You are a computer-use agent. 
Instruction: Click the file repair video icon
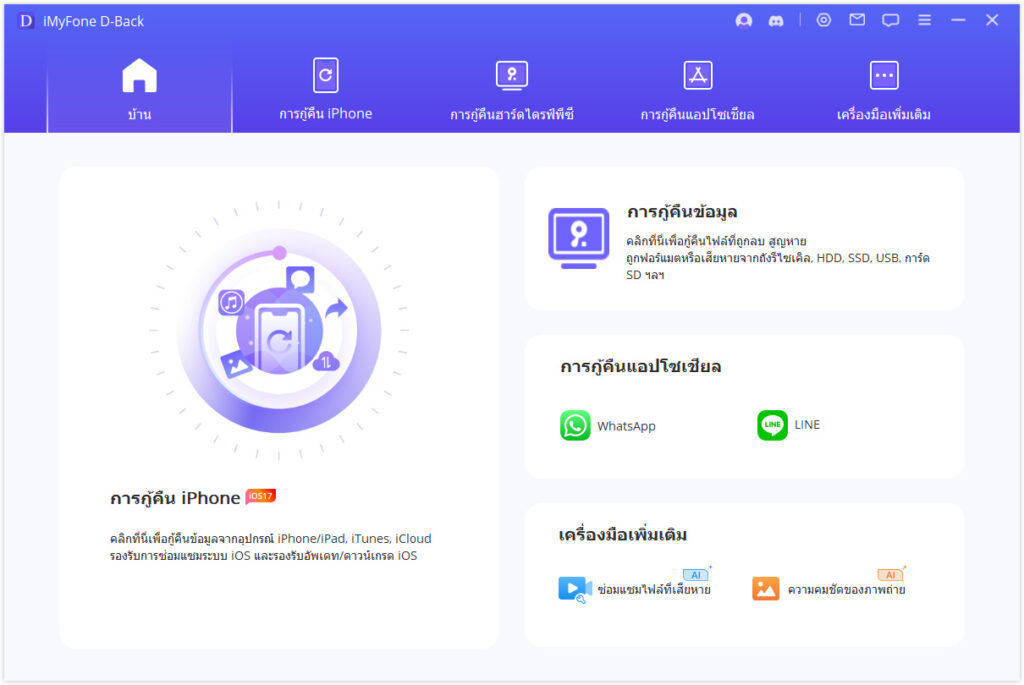(x=575, y=589)
